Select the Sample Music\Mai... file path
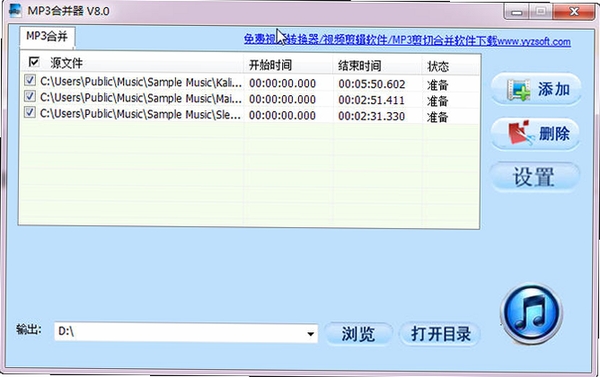 (141, 98)
